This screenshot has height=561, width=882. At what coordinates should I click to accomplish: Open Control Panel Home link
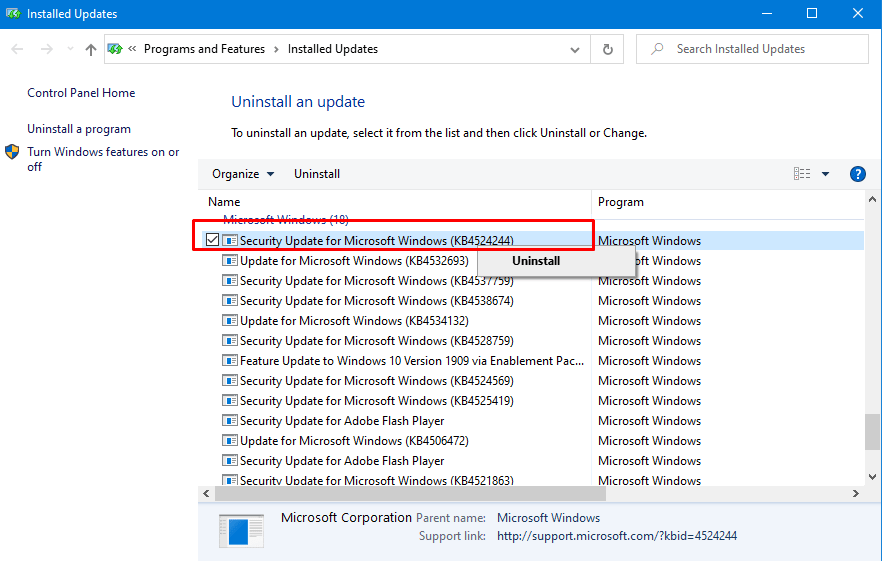81,93
